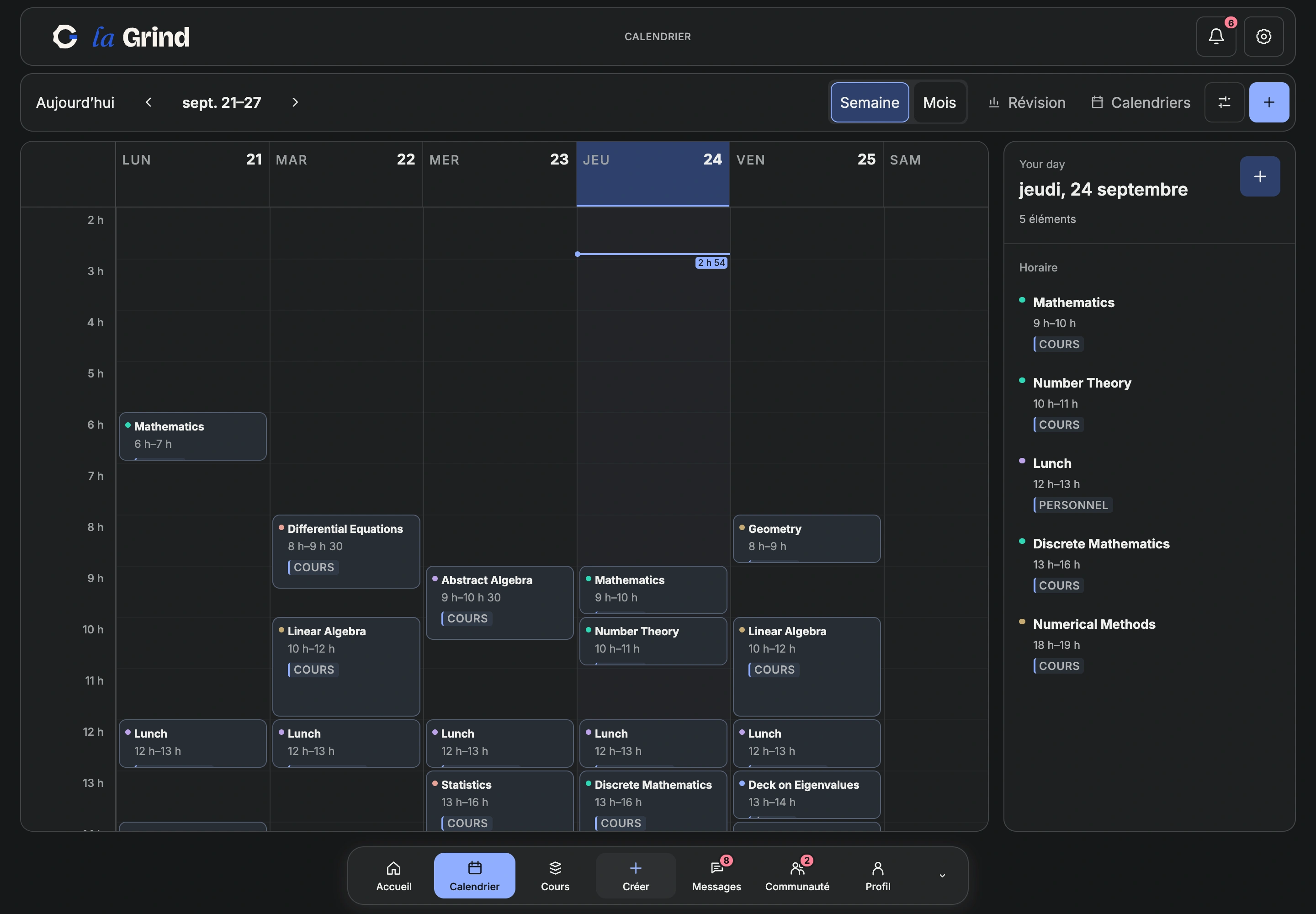Open Tuesday's Lunch 12 h–13 h event
This screenshot has height=914, width=1316.
pos(346,744)
